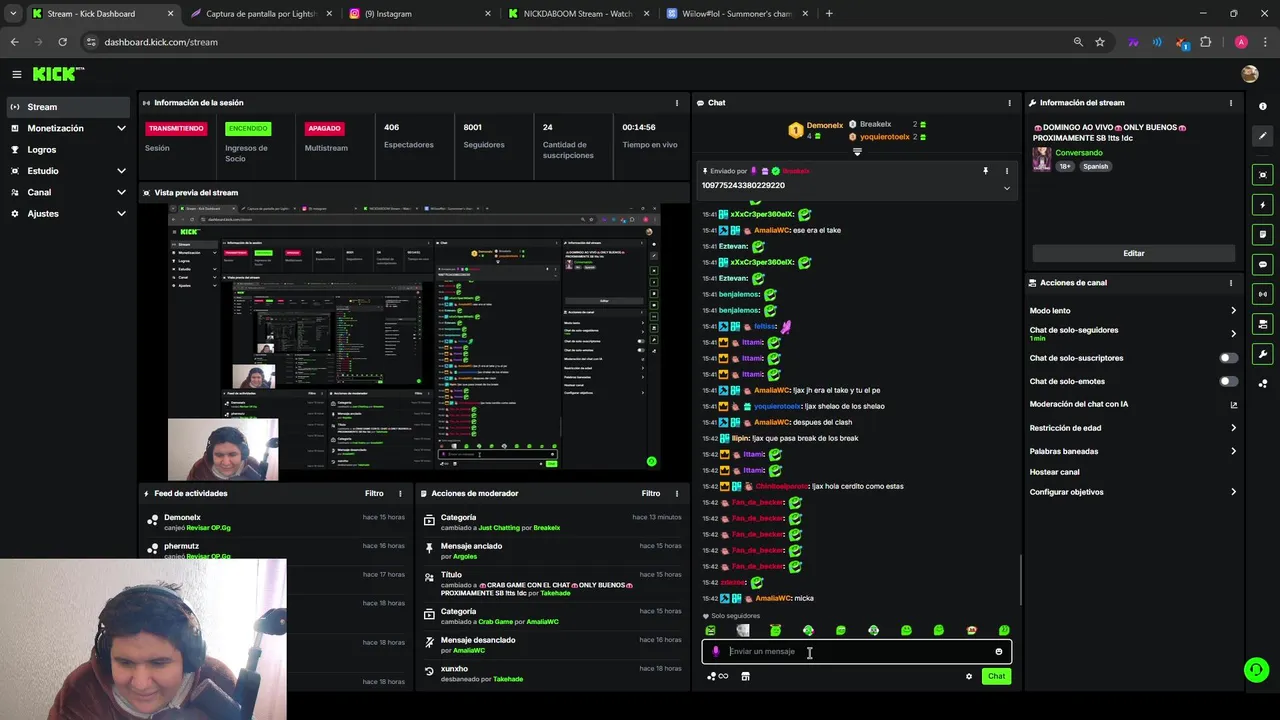Open the green headset support button
Screen dimensions: 1280x720
(1256, 670)
